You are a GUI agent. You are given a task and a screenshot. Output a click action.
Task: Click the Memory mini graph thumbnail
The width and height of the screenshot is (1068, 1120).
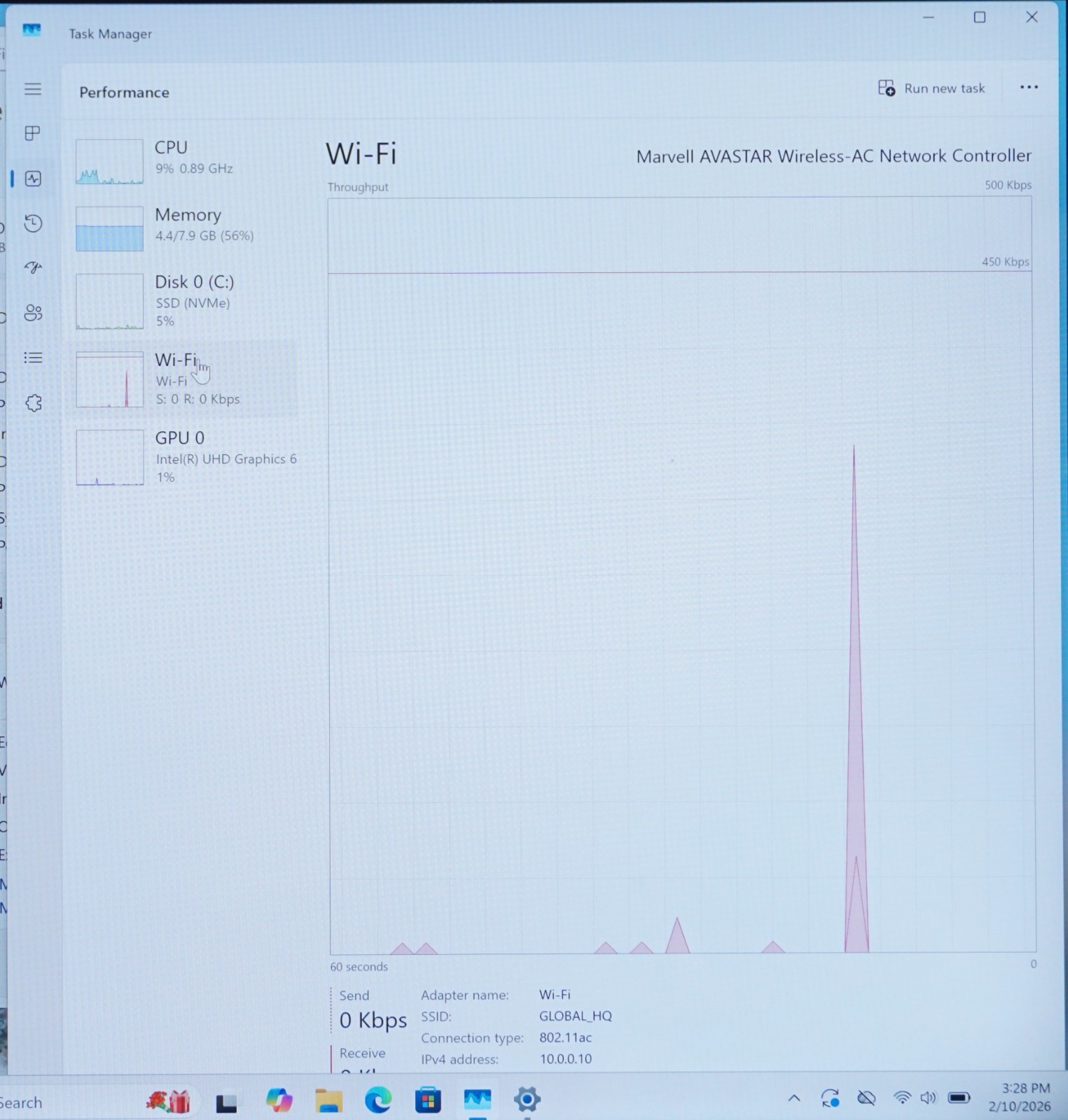coord(109,228)
